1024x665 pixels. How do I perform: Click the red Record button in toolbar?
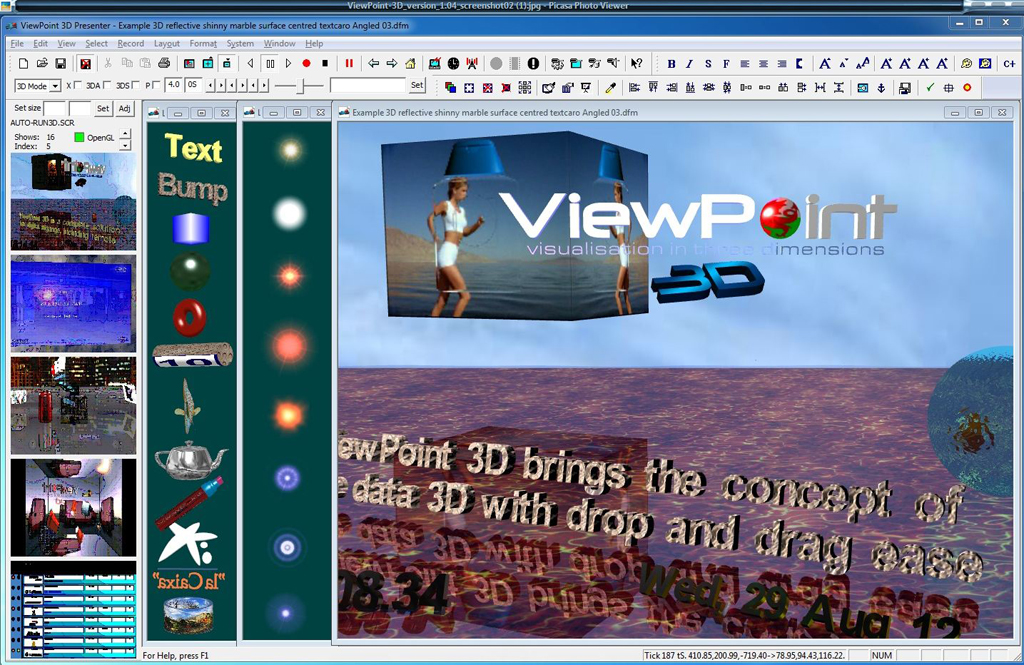(x=306, y=64)
